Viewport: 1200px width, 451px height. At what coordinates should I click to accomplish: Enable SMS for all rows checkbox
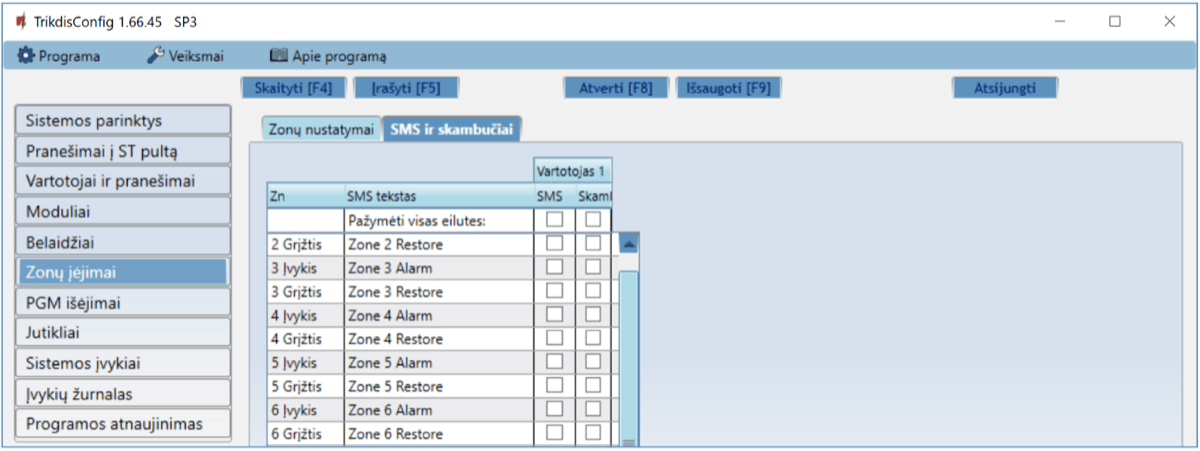(554, 219)
